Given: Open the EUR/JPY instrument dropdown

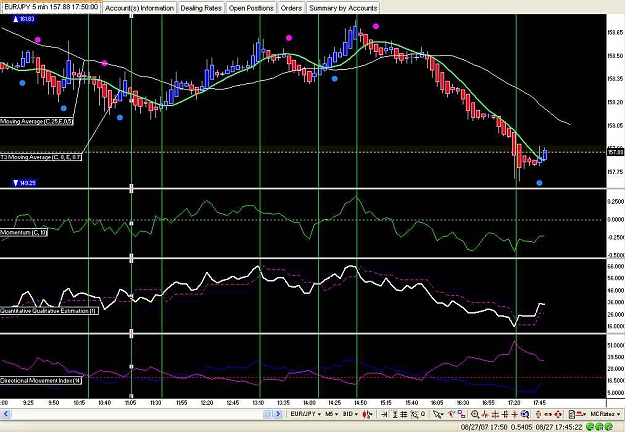Looking at the screenshot, I should (x=305, y=414).
